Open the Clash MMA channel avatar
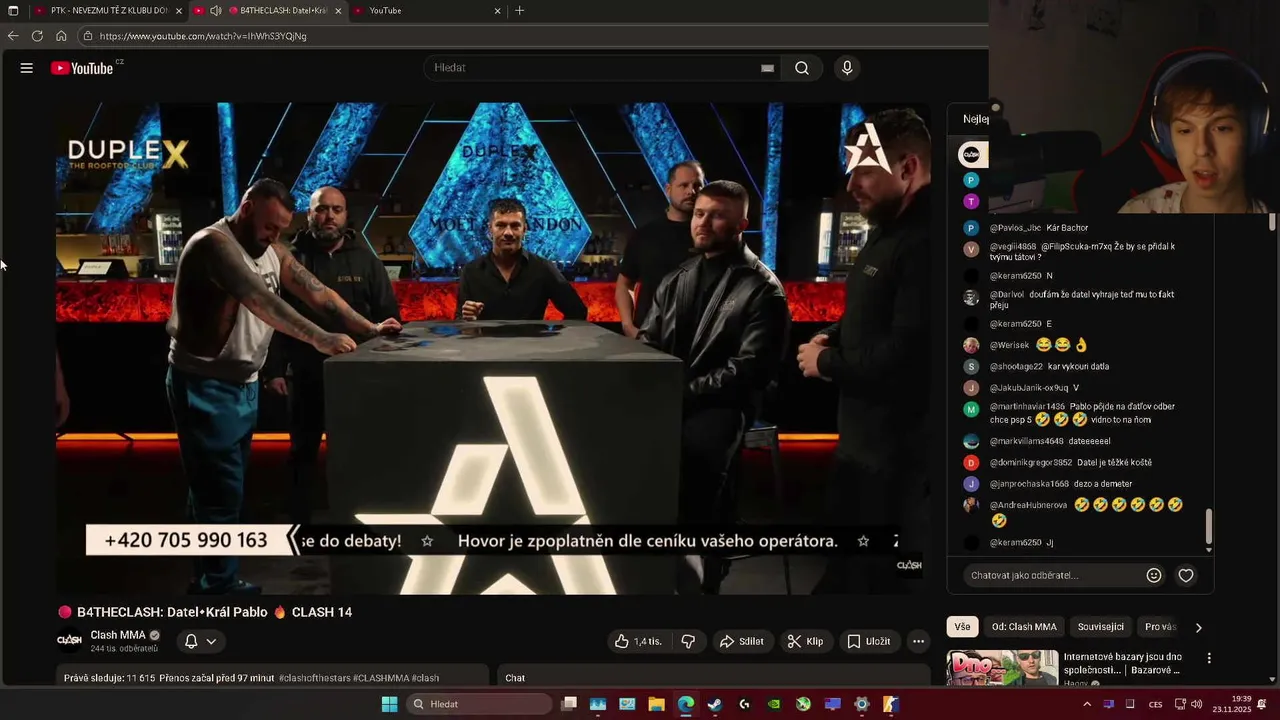The image size is (1280, 720). 70,641
